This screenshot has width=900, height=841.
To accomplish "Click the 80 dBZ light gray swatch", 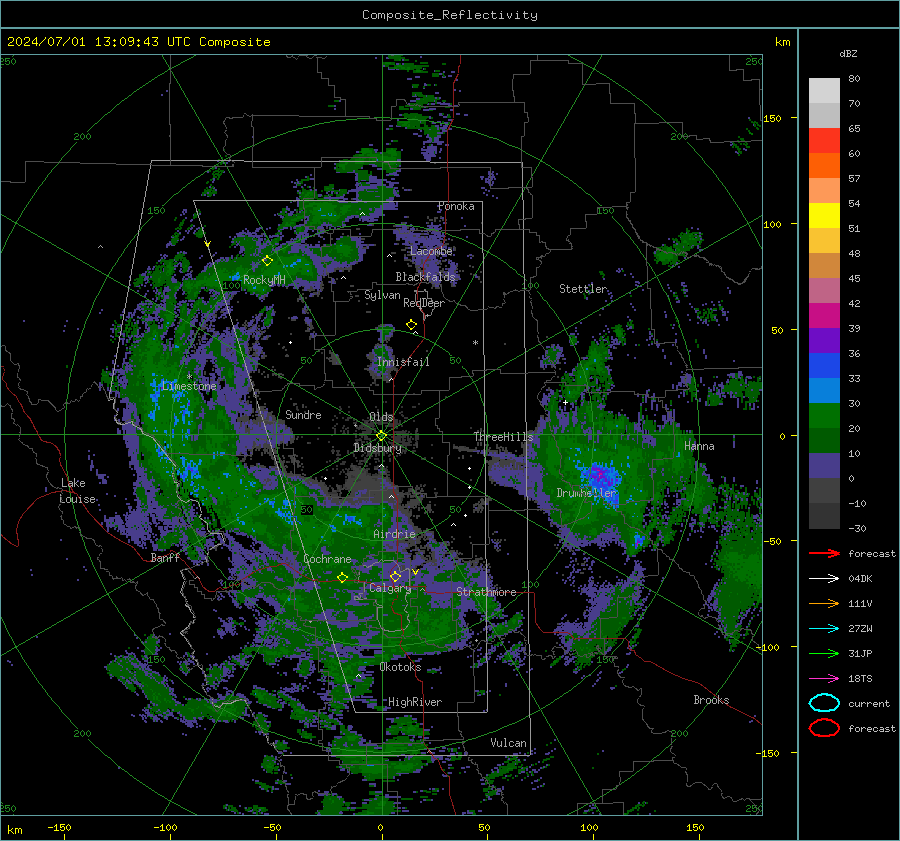I will tap(824, 90).
